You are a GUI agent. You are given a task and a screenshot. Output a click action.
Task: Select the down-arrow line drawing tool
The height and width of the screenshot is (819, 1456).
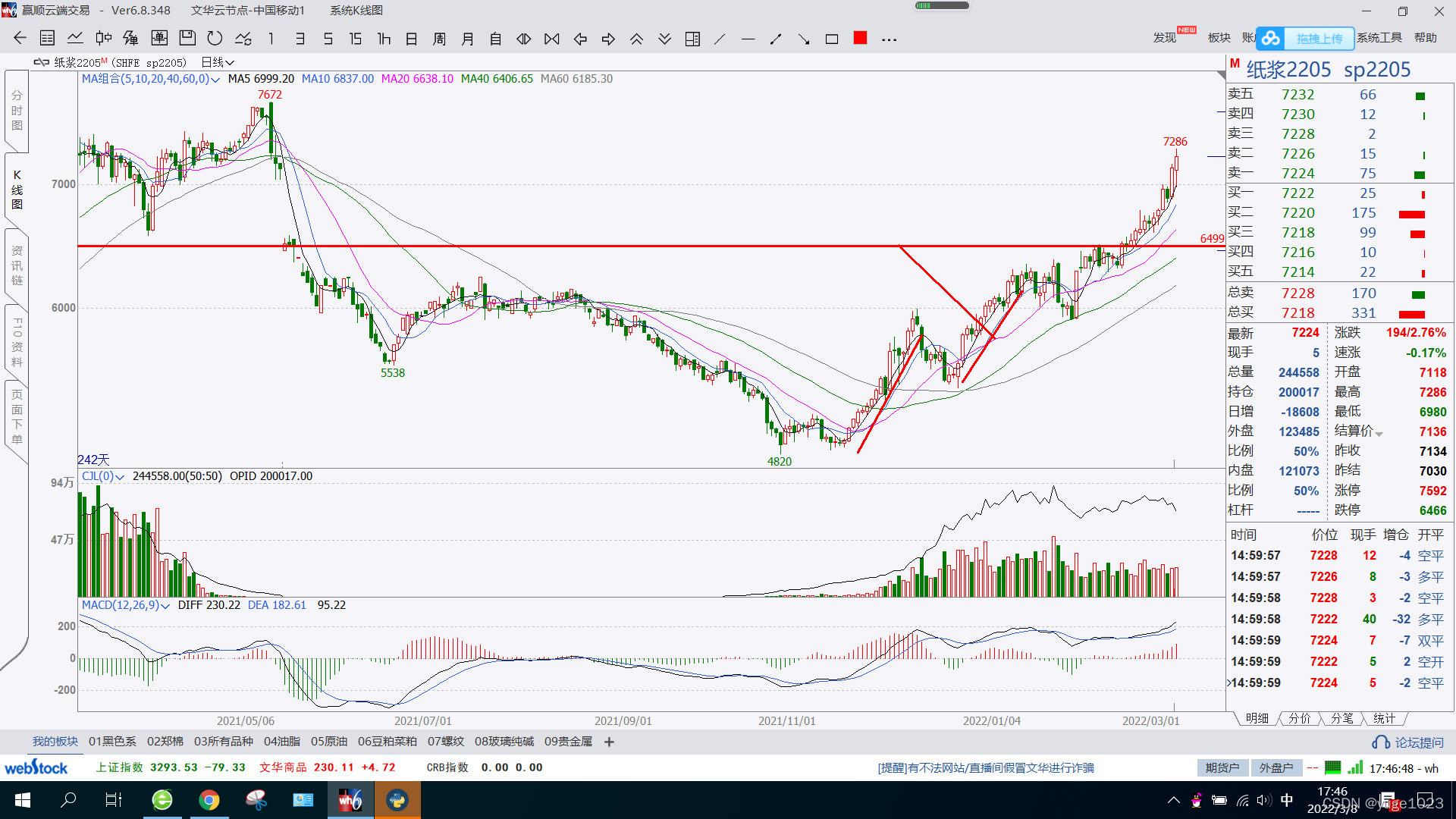[x=804, y=39]
